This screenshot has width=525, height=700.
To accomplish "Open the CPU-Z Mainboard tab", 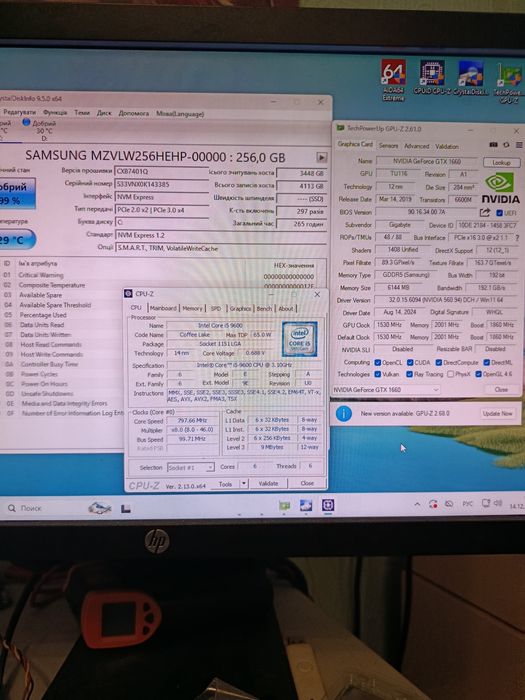I will point(163,308).
